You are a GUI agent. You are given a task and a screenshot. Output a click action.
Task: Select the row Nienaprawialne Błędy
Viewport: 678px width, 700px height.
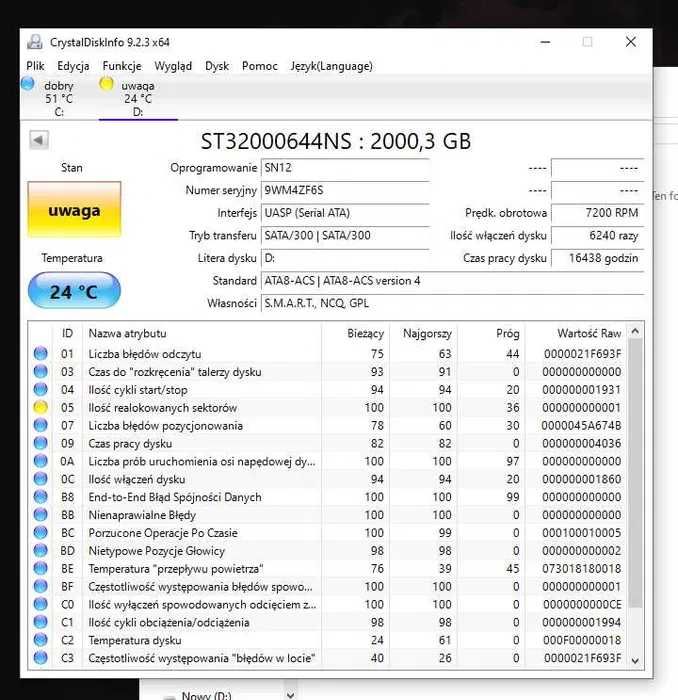(328, 515)
